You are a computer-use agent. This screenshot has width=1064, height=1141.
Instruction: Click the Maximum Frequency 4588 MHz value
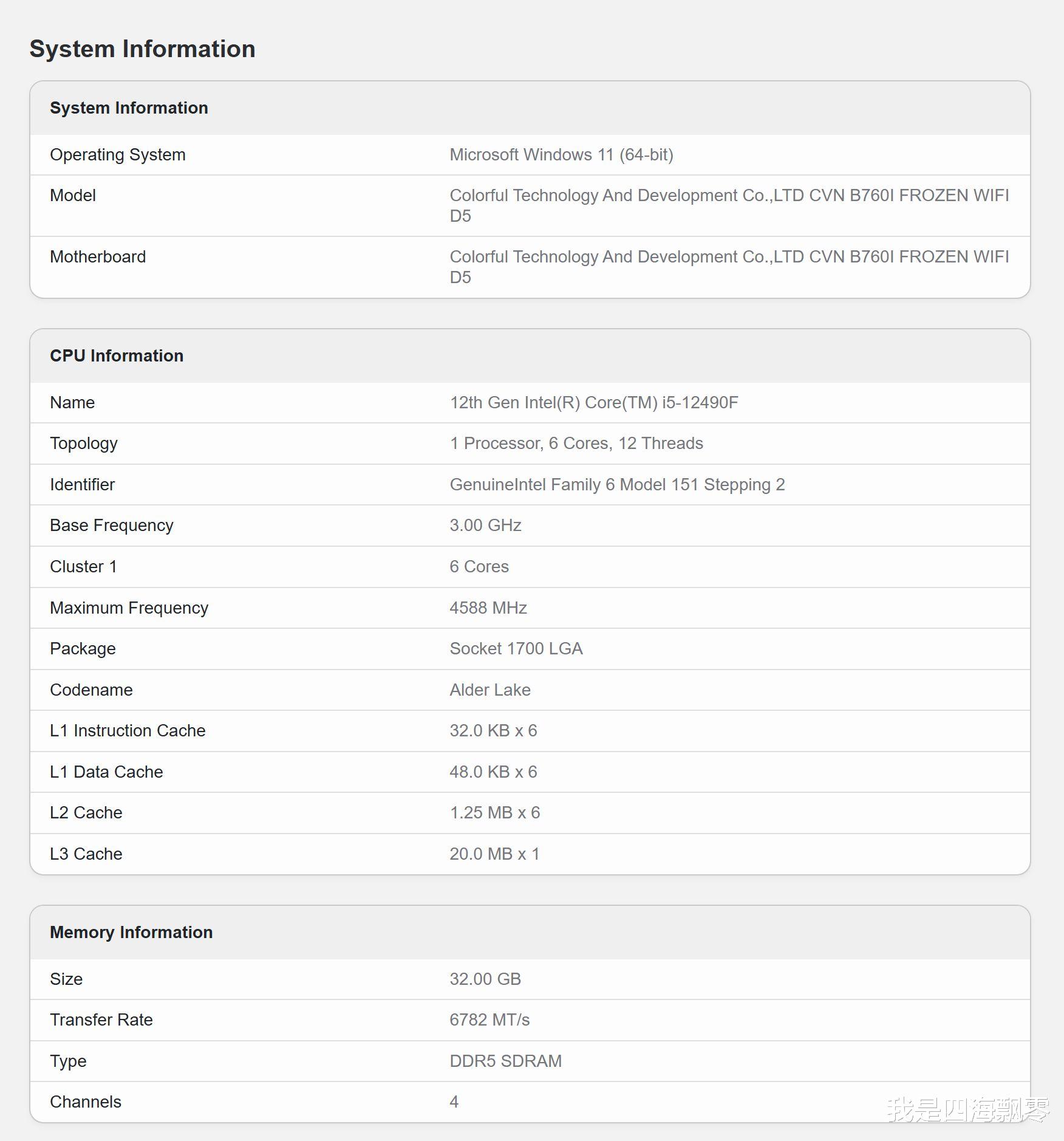pyautogui.click(x=488, y=608)
